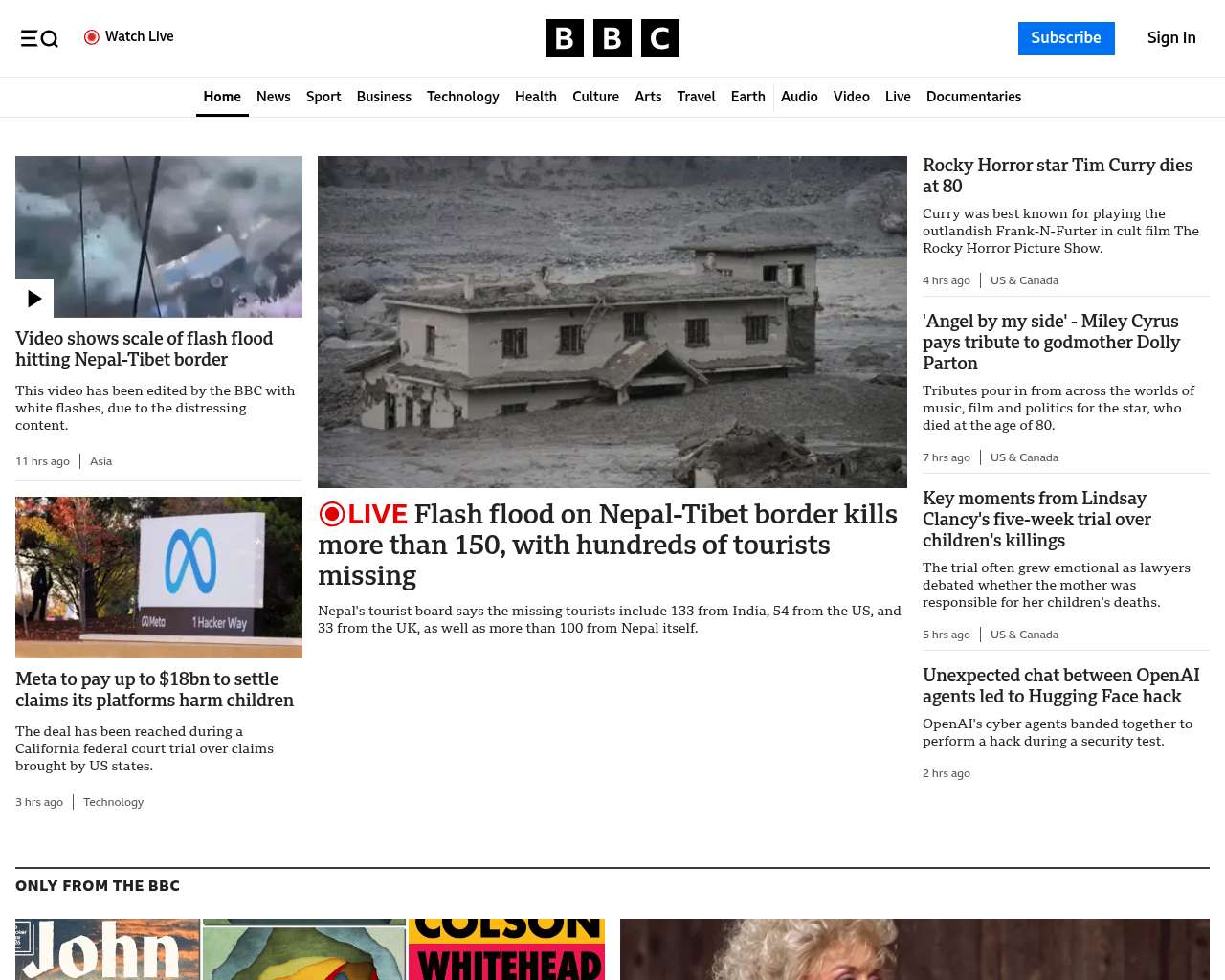Viewport: 1225px width, 980px height.
Task: Open US & Canada tag under Lindsay Clancy story
Action: point(1024,635)
